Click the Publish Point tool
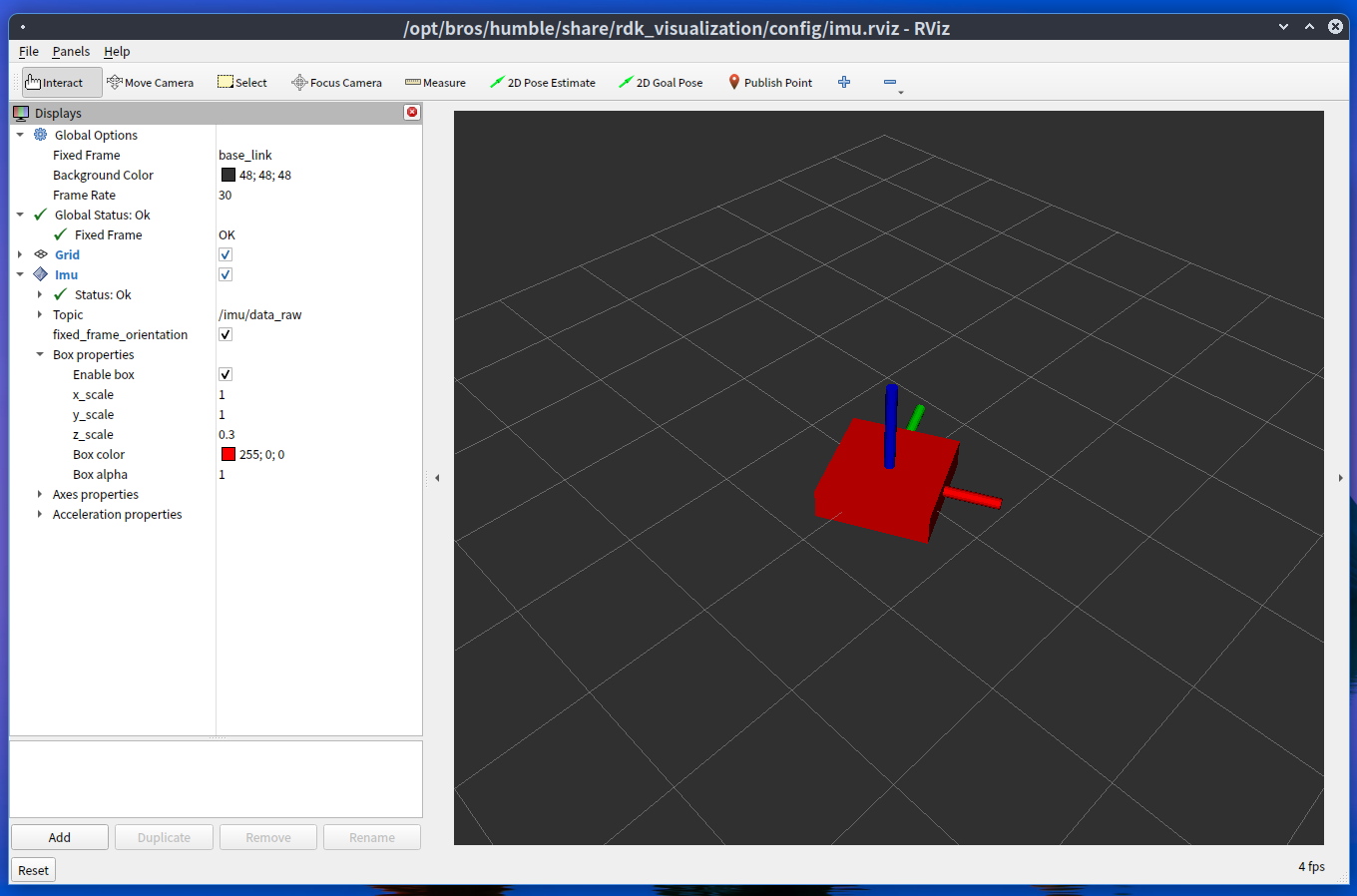Viewport: 1357px width, 896px height. click(x=769, y=83)
